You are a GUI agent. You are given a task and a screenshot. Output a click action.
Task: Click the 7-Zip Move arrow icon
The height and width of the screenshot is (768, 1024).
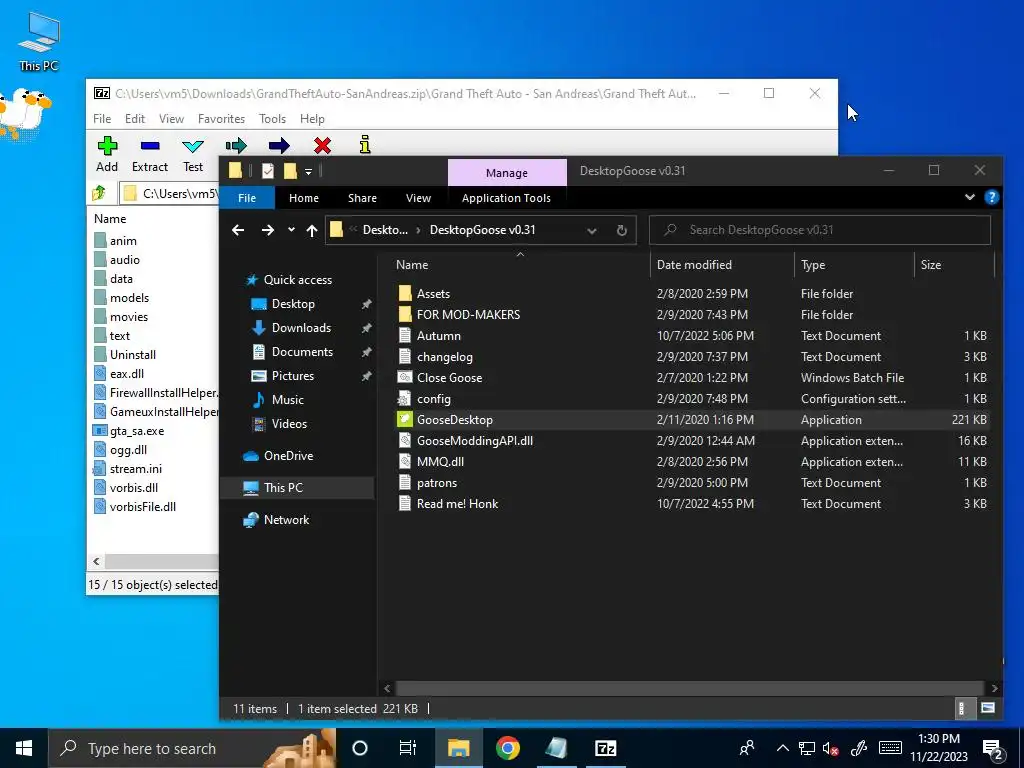coord(279,146)
